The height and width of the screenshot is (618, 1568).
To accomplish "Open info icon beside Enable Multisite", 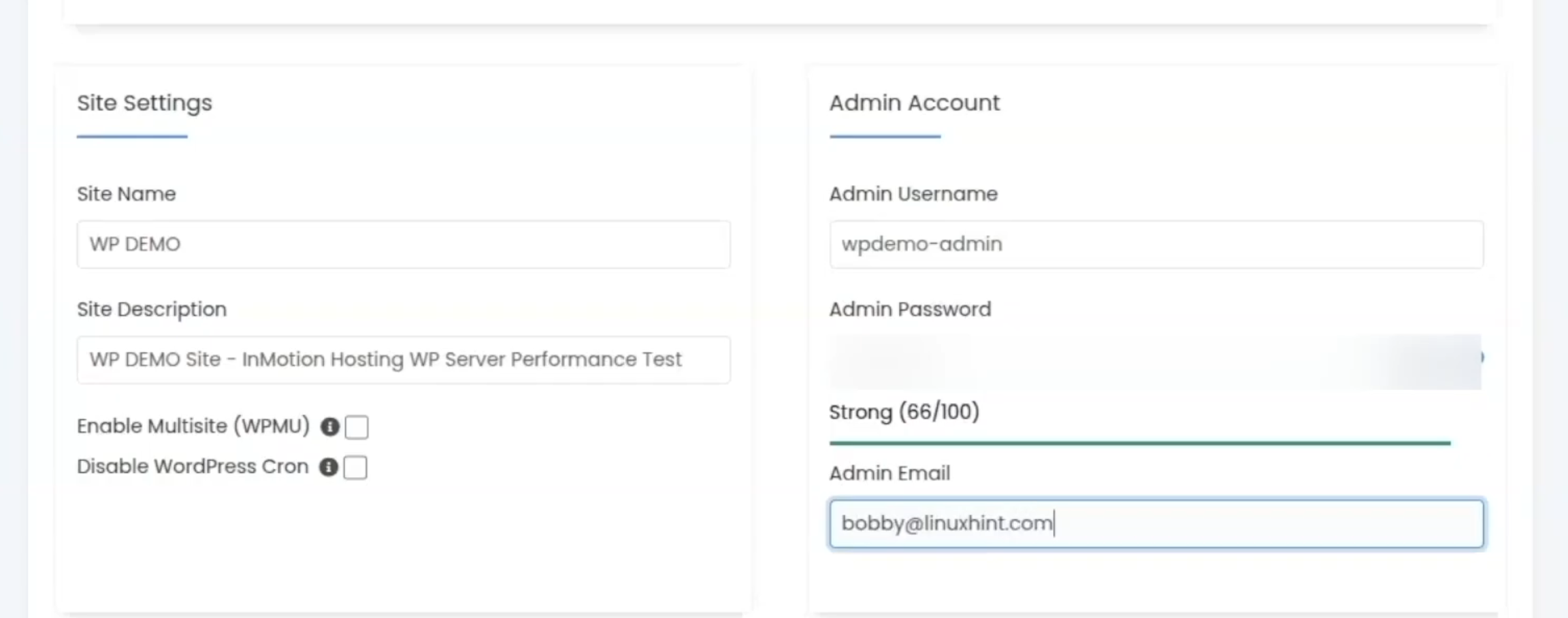I will coord(330,427).
